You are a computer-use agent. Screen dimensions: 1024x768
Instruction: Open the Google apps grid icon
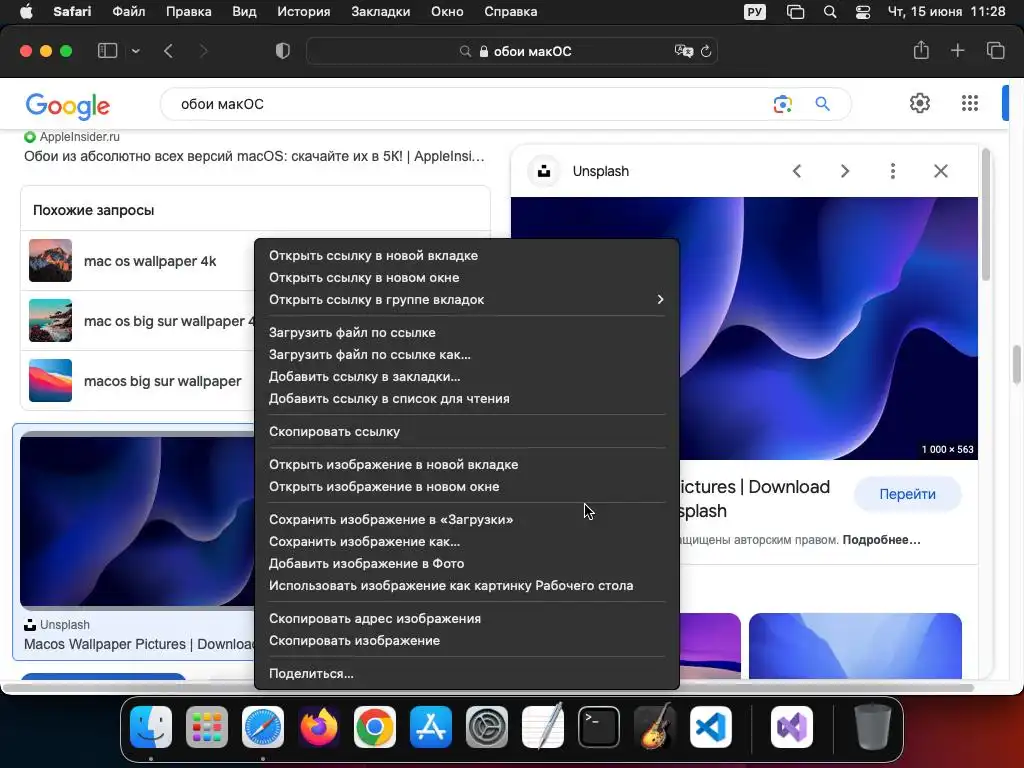click(970, 103)
